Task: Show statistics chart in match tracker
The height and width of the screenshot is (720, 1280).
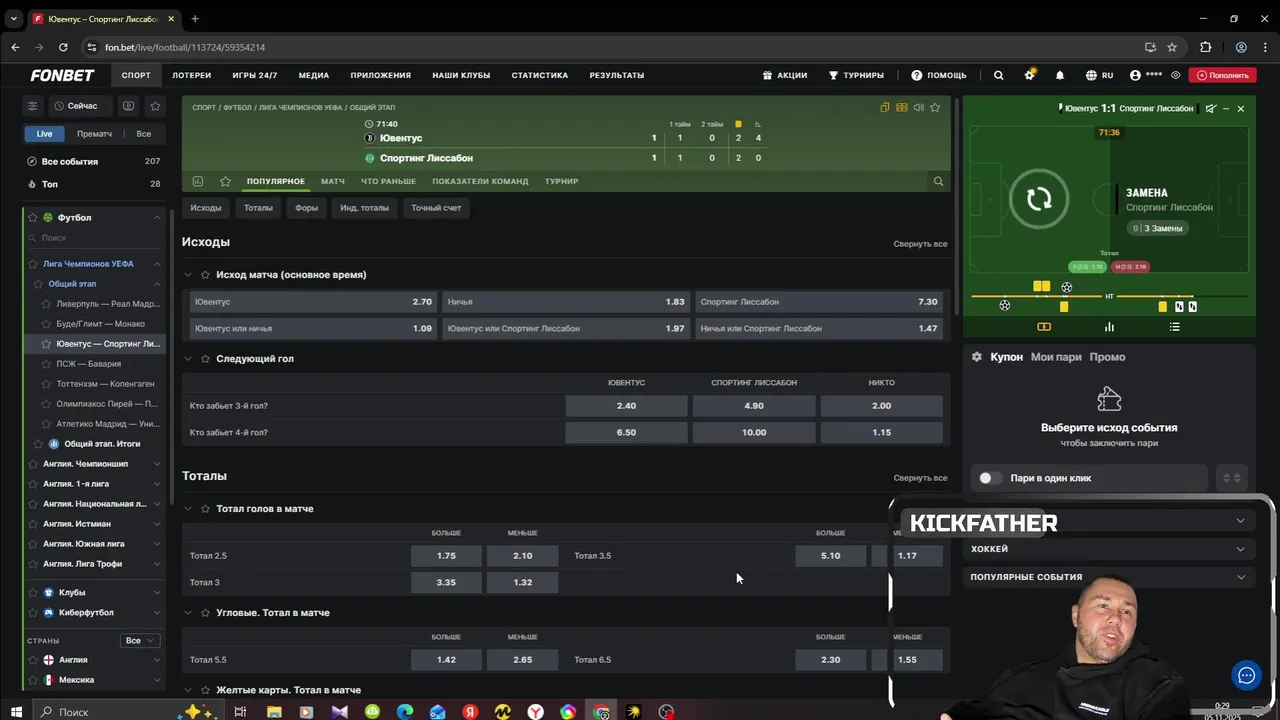Action: [1109, 327]
